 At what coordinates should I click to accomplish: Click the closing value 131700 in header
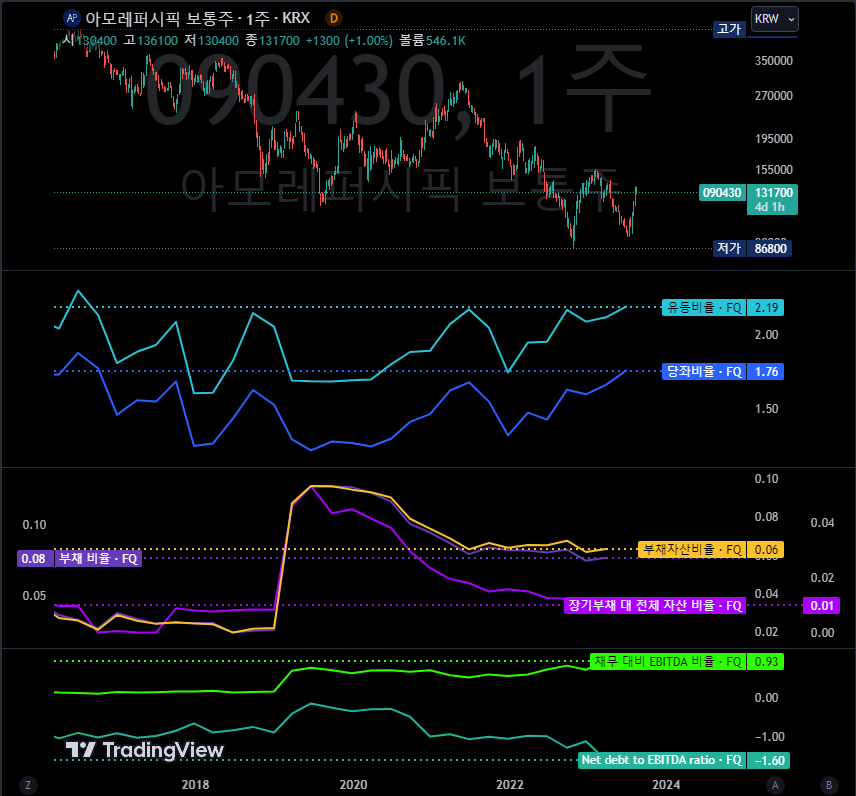(x=280, y=40)
